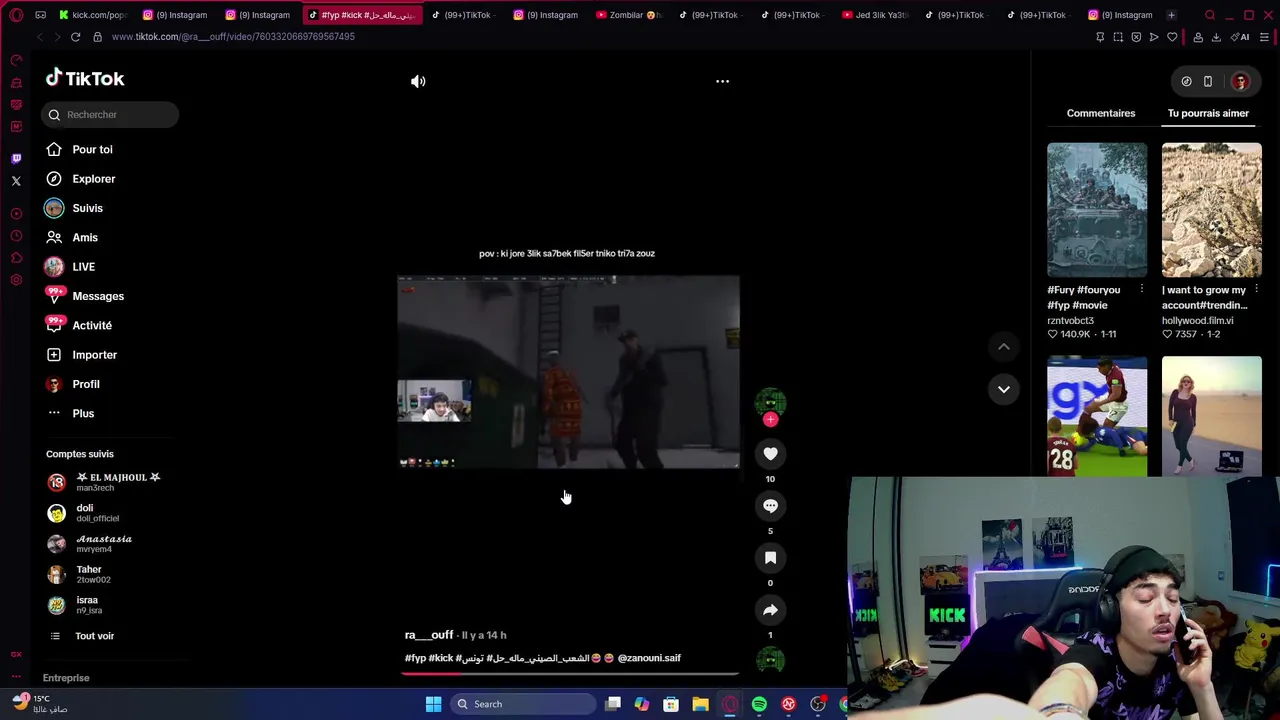Open Suivis feed

click(x=87, y=208)
